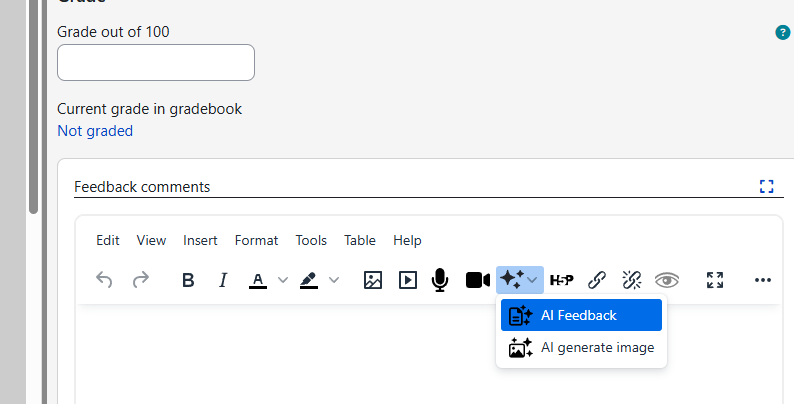
Task: Toggle bold formatting
Action: click(x=188, y=280)
